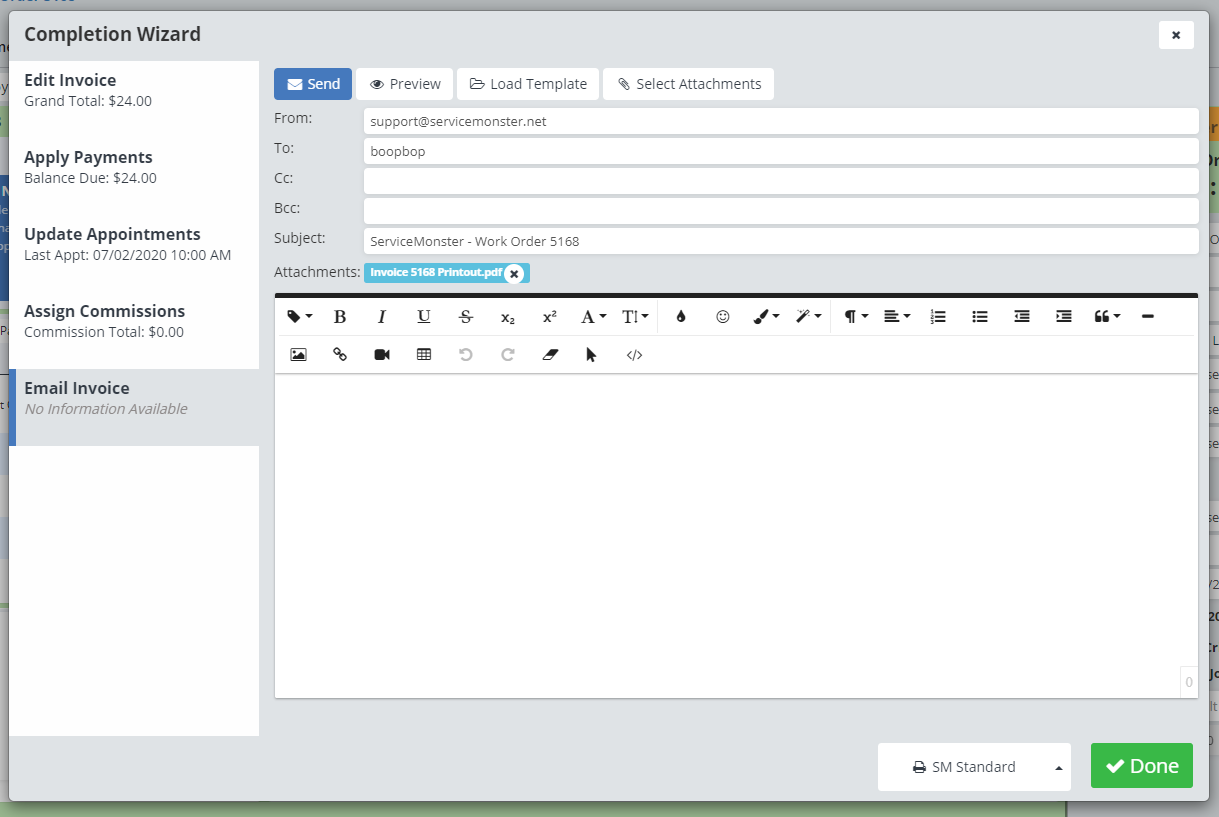Open the SM Standard print dropdown arrow
The image size is (1219, 817).
pyautogui.click(x=1058, y=767)
